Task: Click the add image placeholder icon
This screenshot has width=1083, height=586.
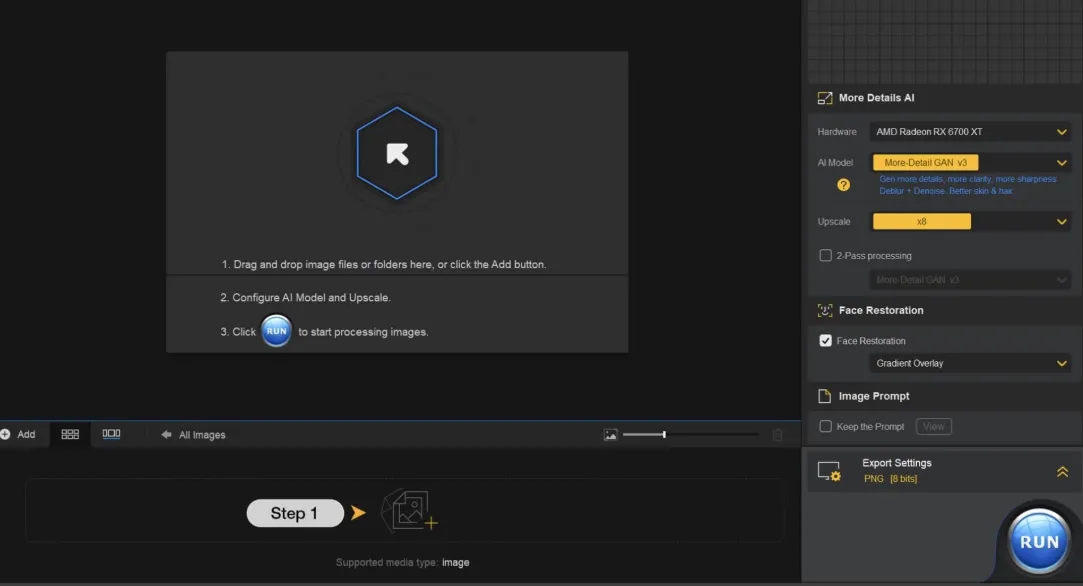Action: (x=410, y=511)
